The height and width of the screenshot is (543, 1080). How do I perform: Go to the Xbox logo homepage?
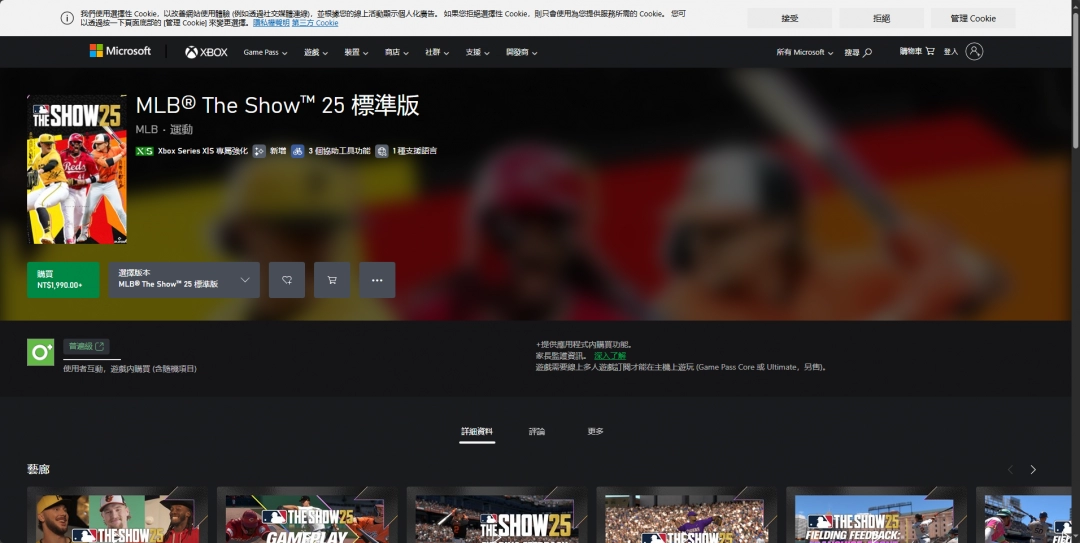(206, 52)
